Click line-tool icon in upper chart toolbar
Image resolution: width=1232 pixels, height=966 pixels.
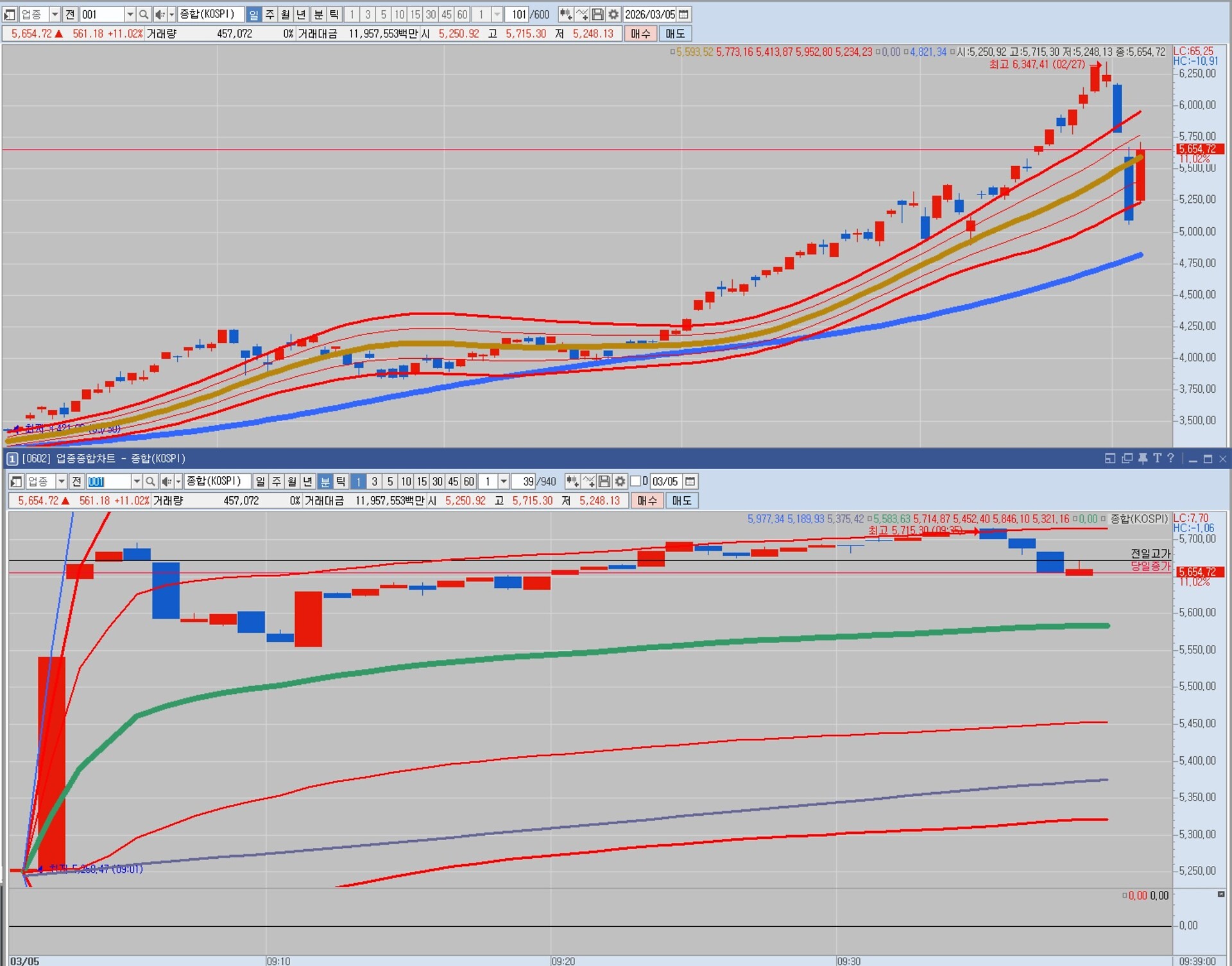[x=581, y=14]
